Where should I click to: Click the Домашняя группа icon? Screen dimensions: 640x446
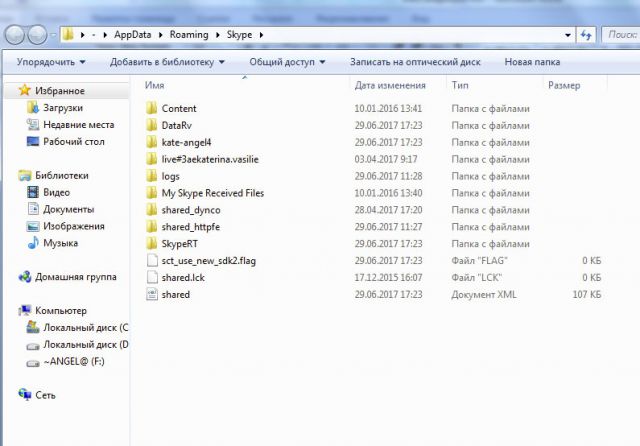pos(24,277)
